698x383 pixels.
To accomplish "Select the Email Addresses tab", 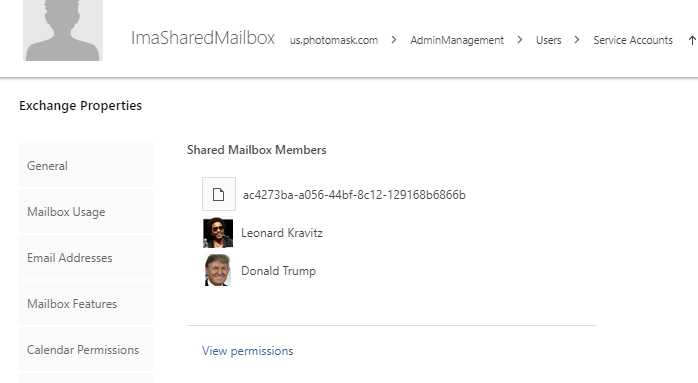I will (x=86, y=257).
